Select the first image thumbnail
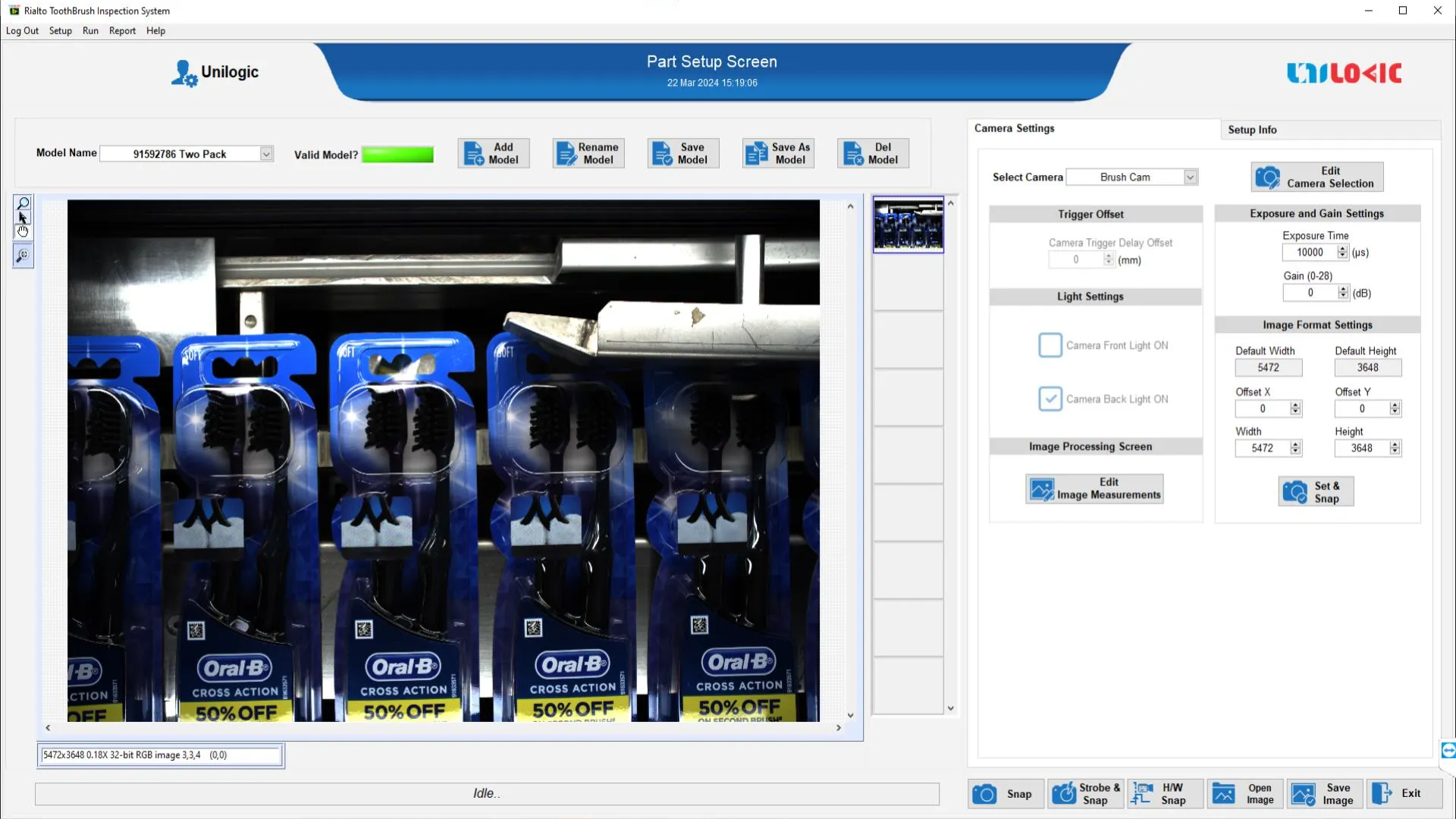 [908, 225]
